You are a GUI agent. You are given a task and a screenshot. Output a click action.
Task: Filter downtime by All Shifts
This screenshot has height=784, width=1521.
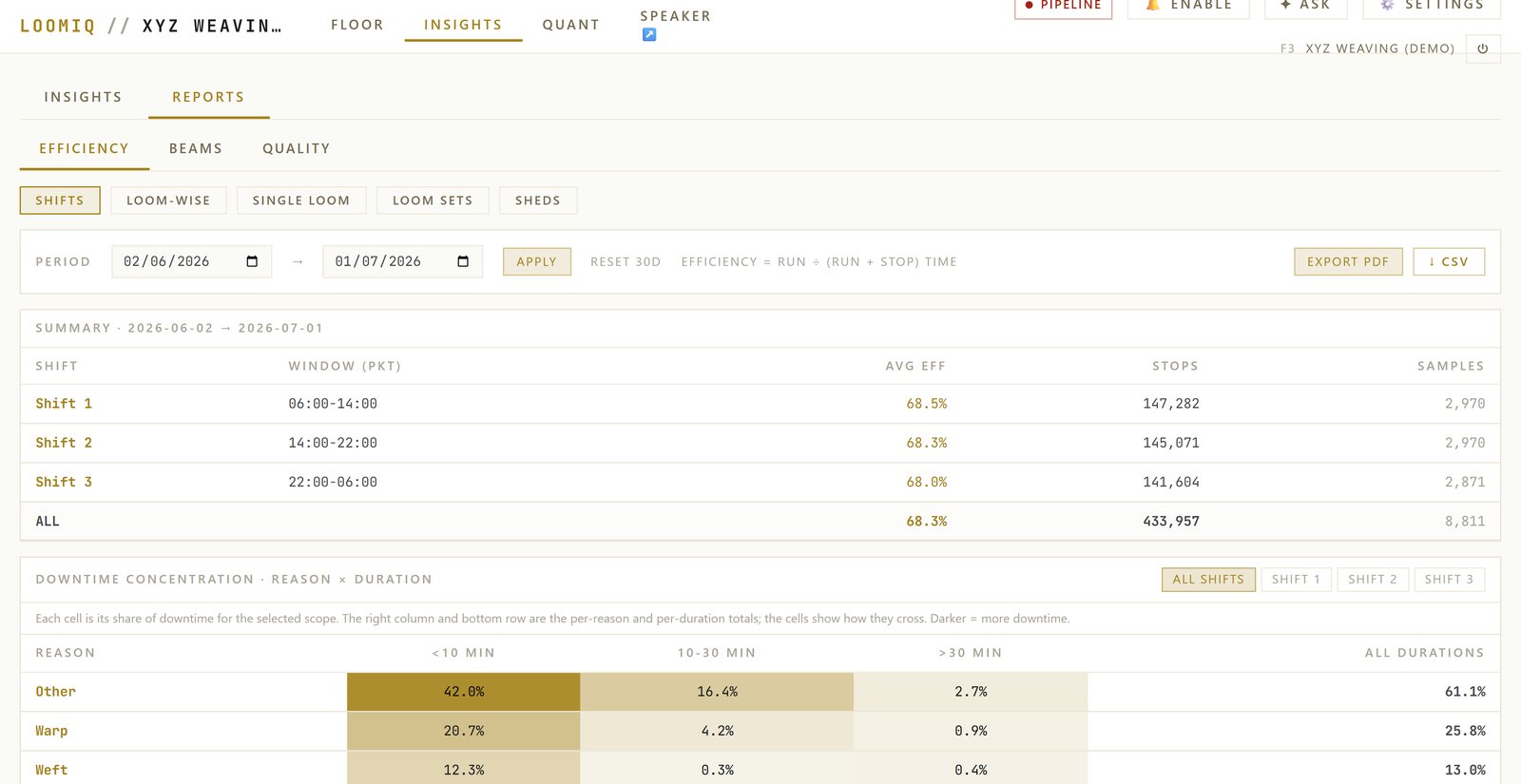tap(1208, 580)
